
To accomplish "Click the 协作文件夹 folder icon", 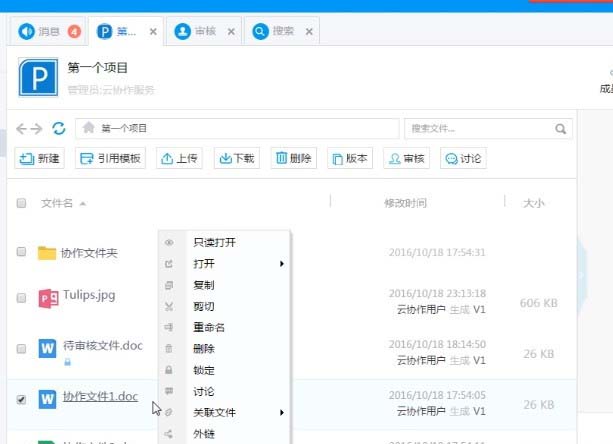I will point(46,252).
